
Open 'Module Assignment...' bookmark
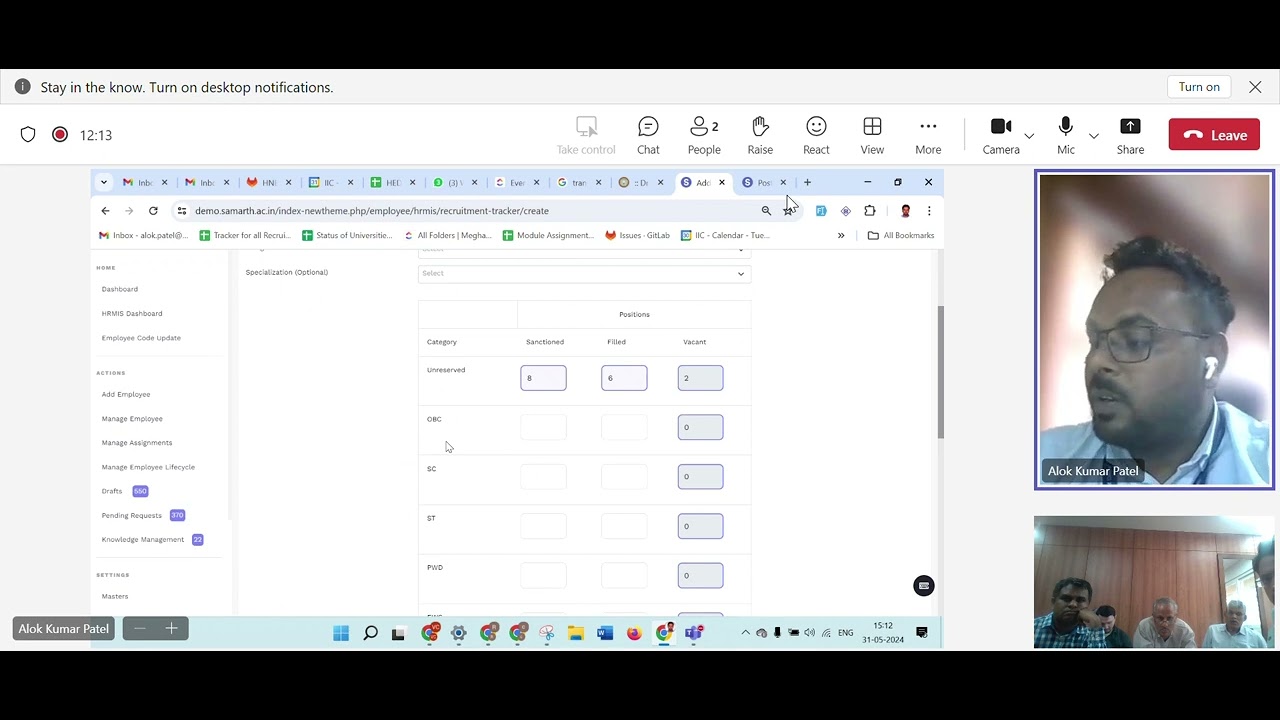[x=548, y=235]
